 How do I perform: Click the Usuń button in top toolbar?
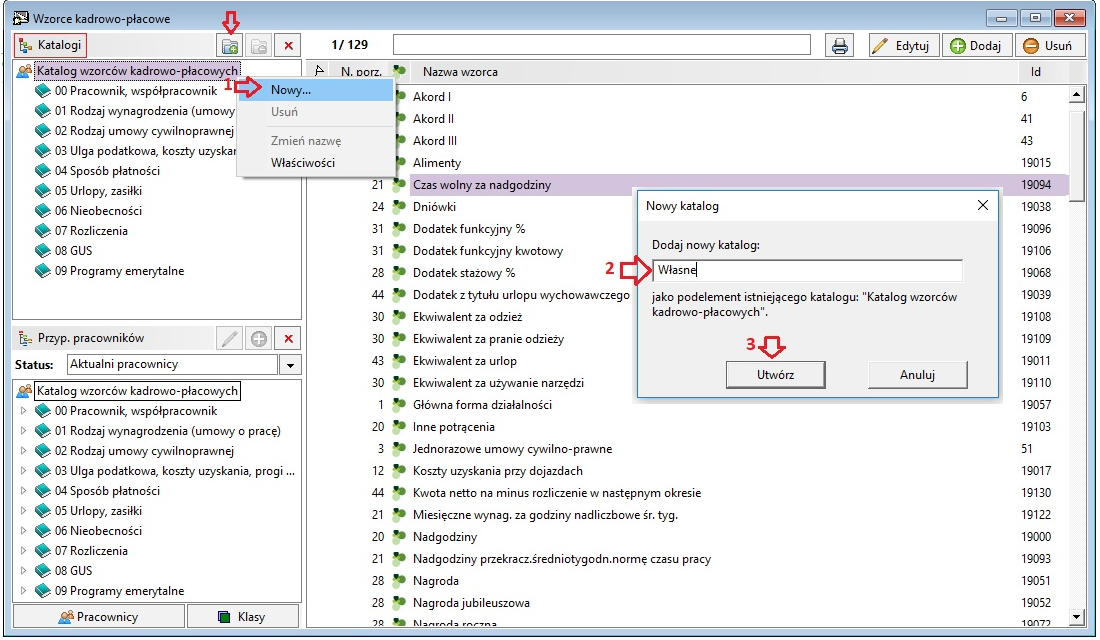[x=1049, y=46]
